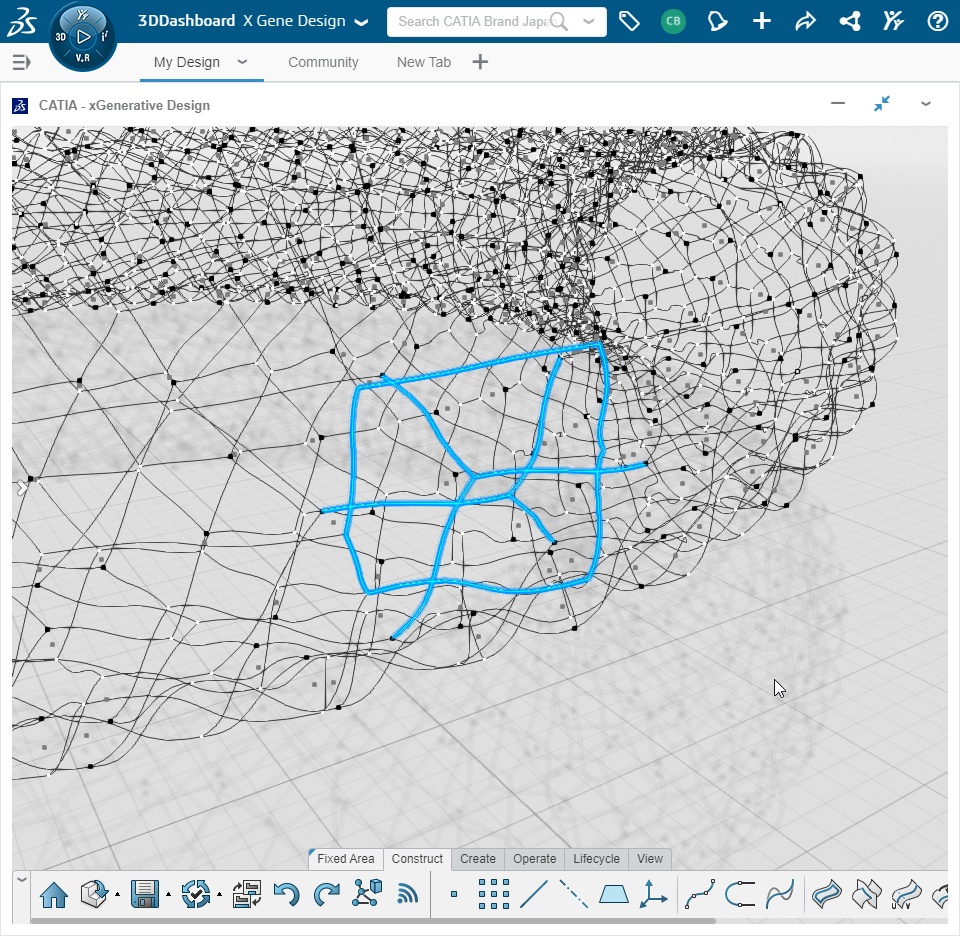Go Home using the house icon

pos(54,894)
